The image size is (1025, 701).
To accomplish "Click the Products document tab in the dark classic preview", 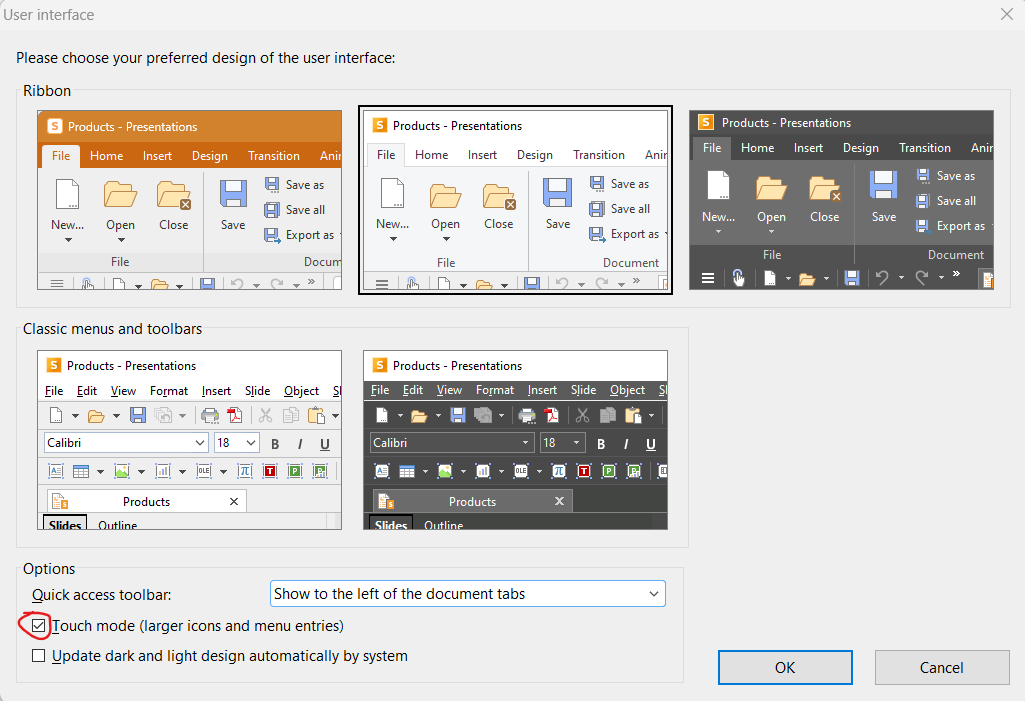I will (x=472, y=501).
